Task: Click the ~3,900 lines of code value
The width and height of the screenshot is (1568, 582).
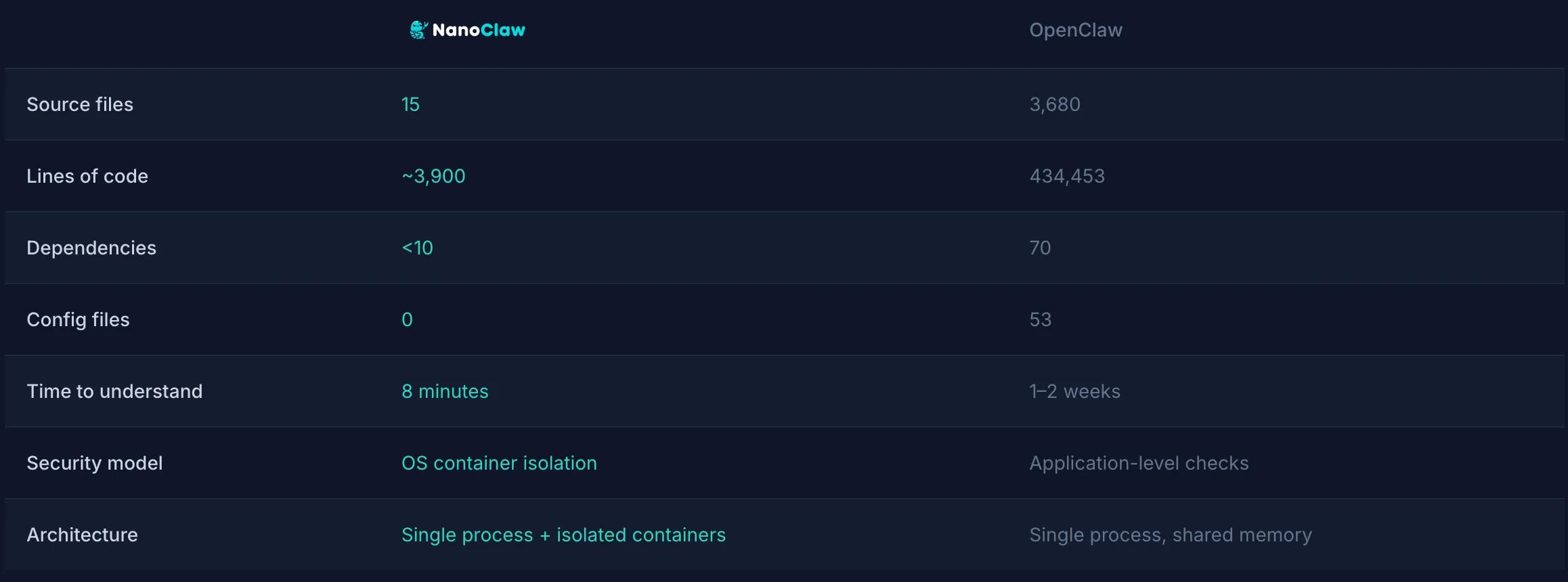Action: coord(433,176)
